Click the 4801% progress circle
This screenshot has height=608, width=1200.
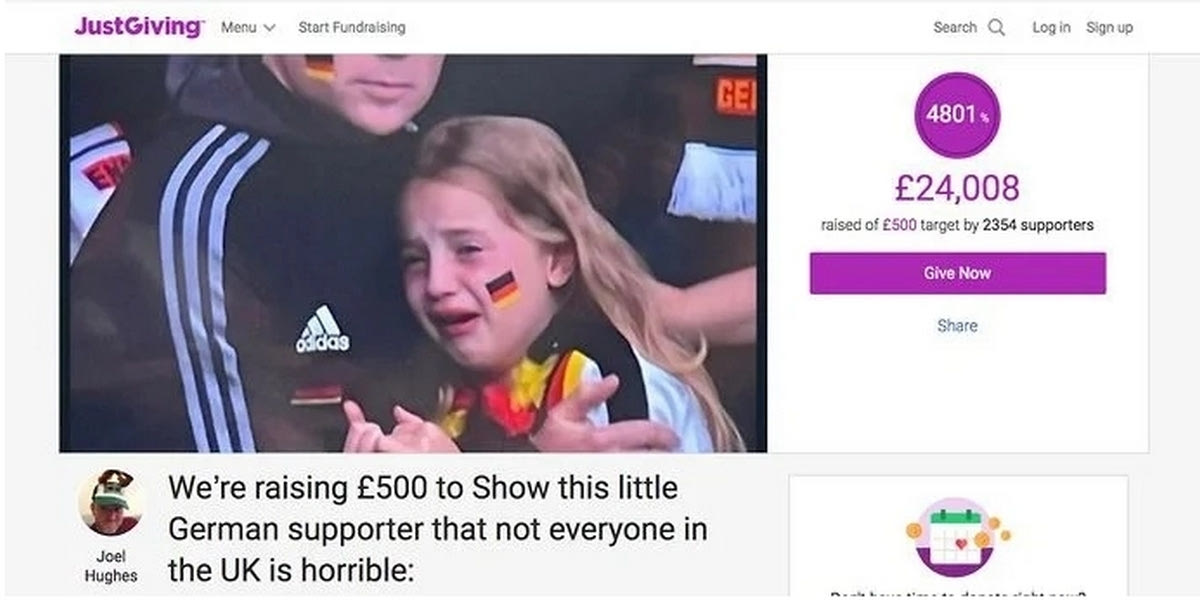click(957, 115)
